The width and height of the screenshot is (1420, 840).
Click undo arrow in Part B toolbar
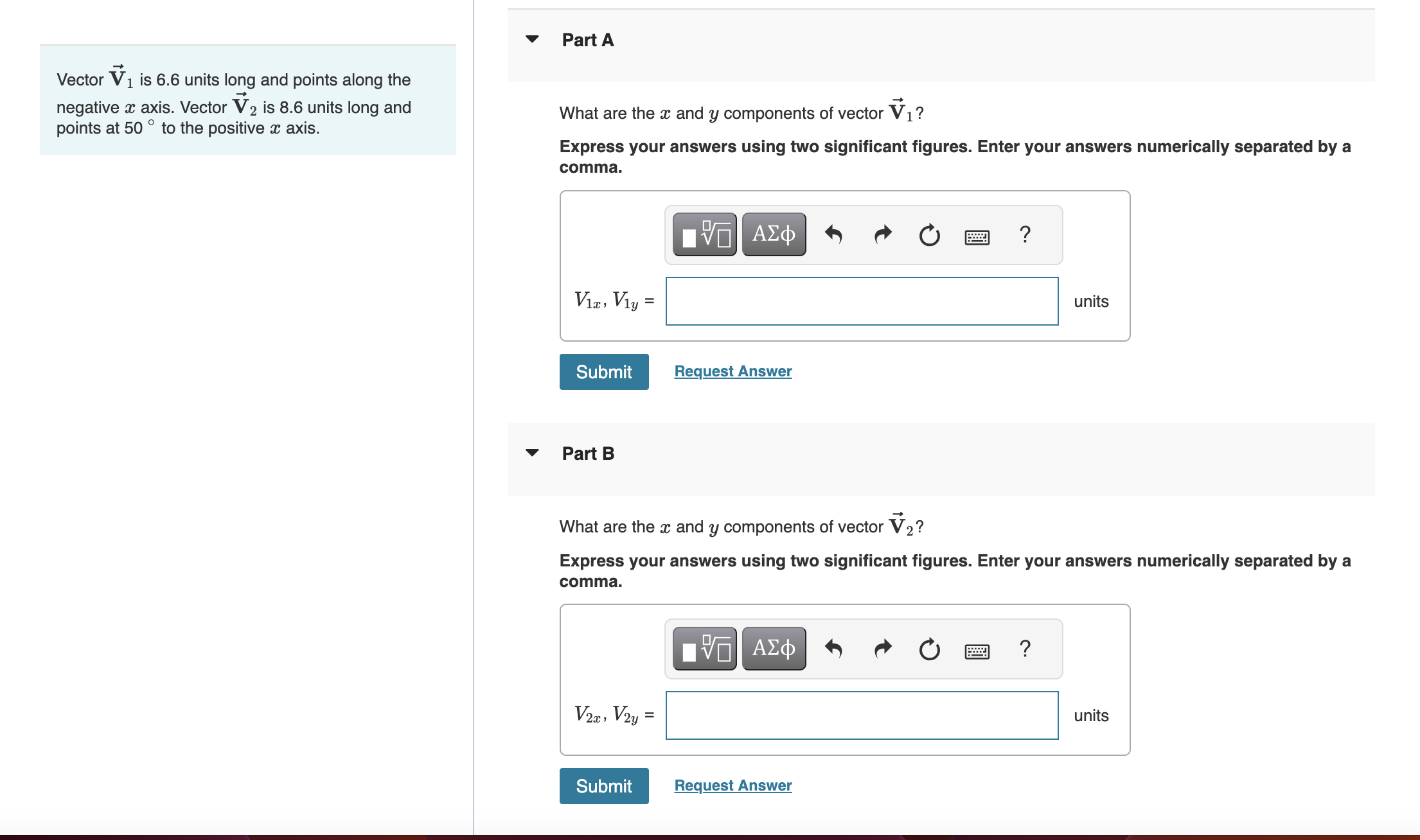coord(833,649)
